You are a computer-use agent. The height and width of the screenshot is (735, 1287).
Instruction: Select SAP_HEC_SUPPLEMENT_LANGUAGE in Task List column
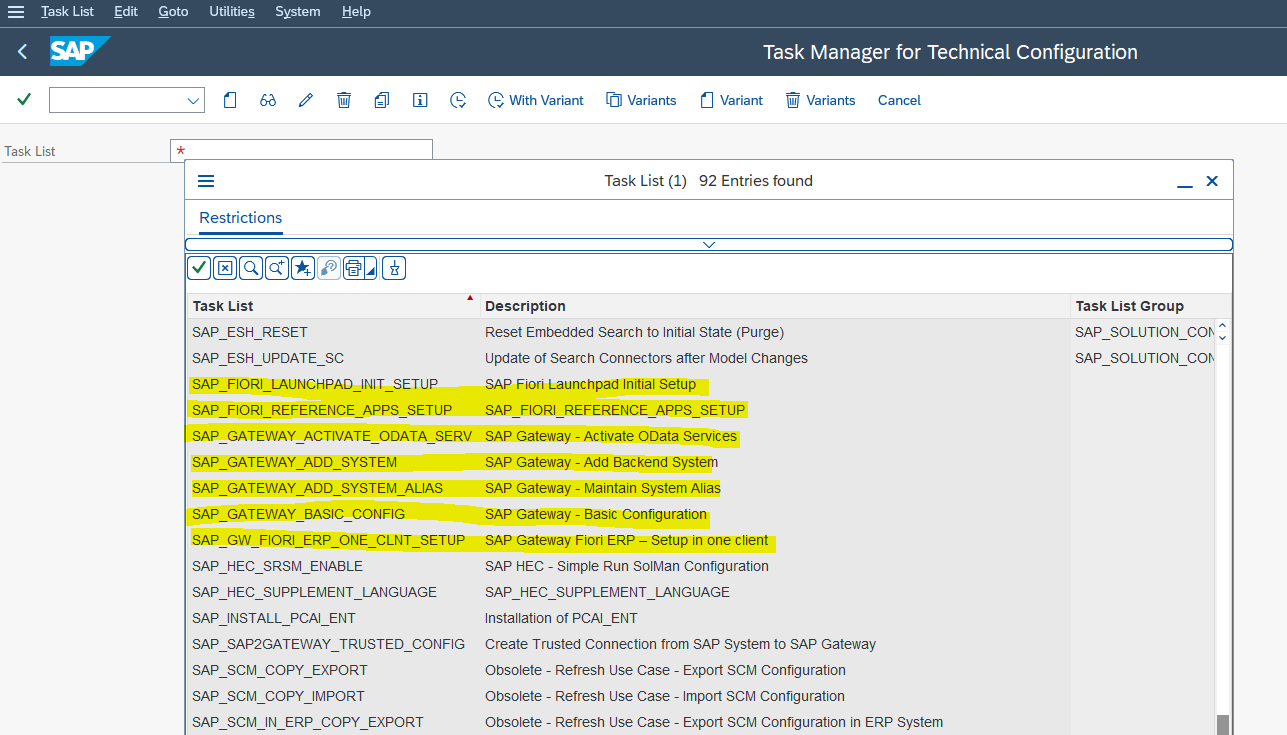[x=314, y=592]
